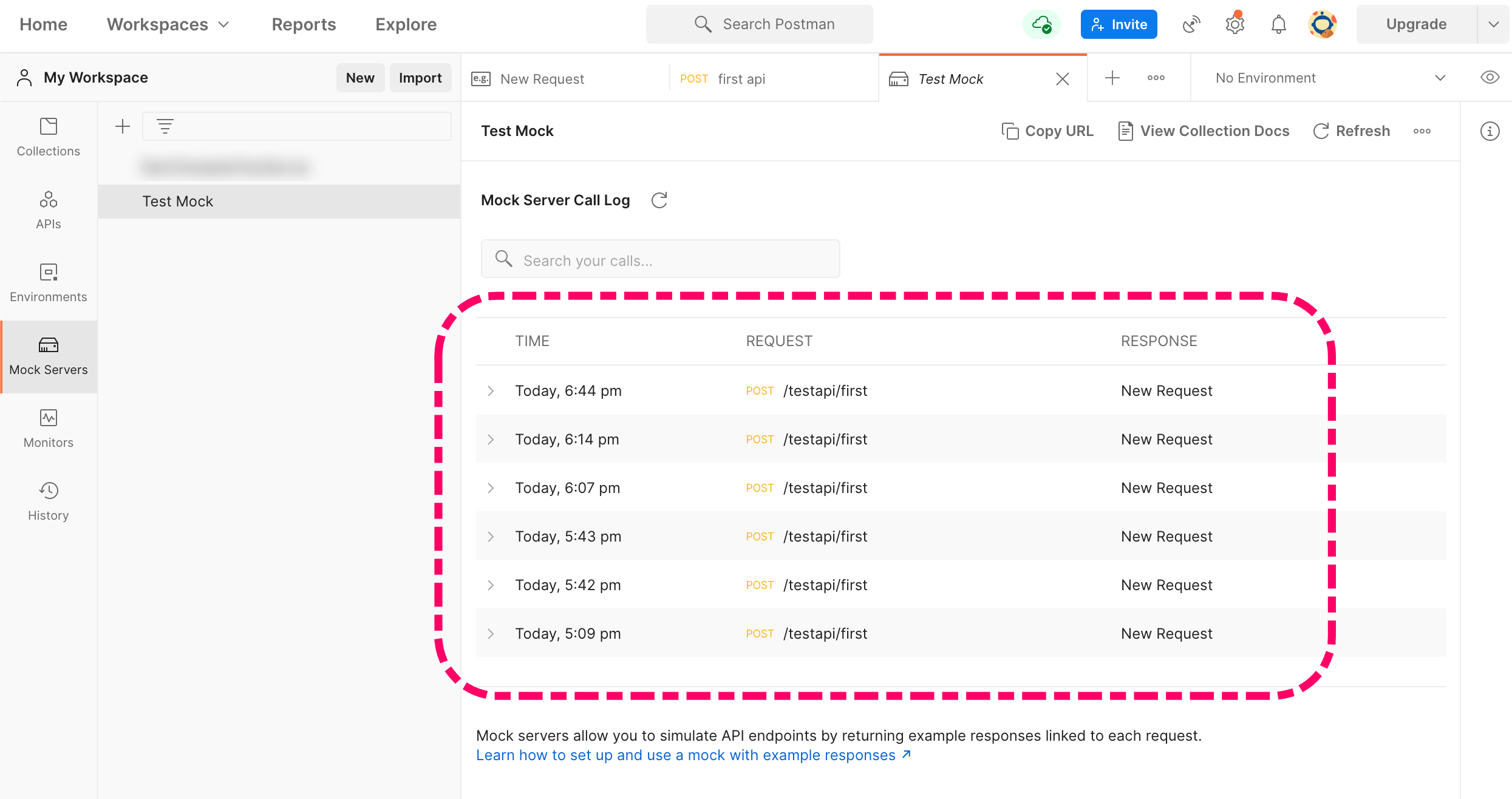Open the Monitors sidebar section
This screenshot has width=1512, height=799.
pyautogui.click(x=48, y=429)
